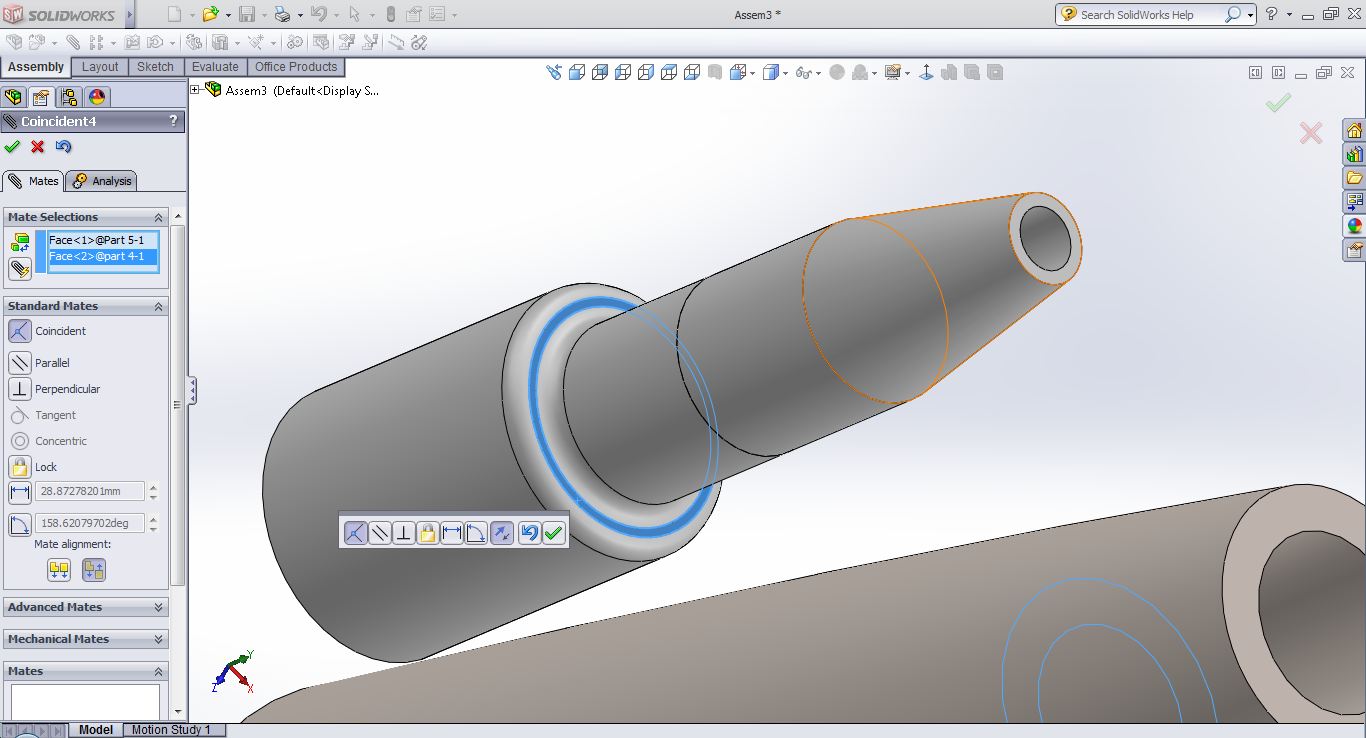Open the DisplayManager color-ball tab
The width and height of the screenshot is (1366, 738).
pyautogui.click(x=97, y=97)
